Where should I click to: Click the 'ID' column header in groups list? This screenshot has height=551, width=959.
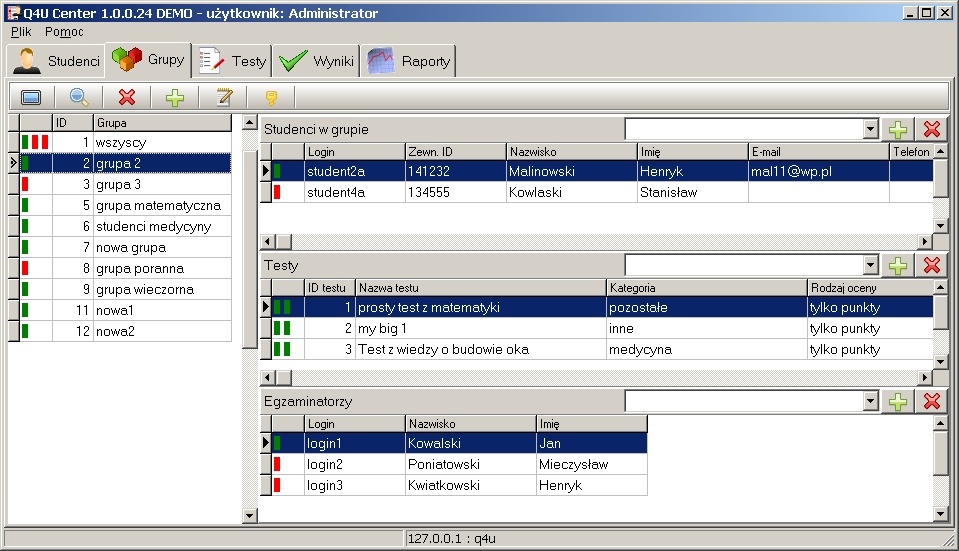[x=73, y=123]
